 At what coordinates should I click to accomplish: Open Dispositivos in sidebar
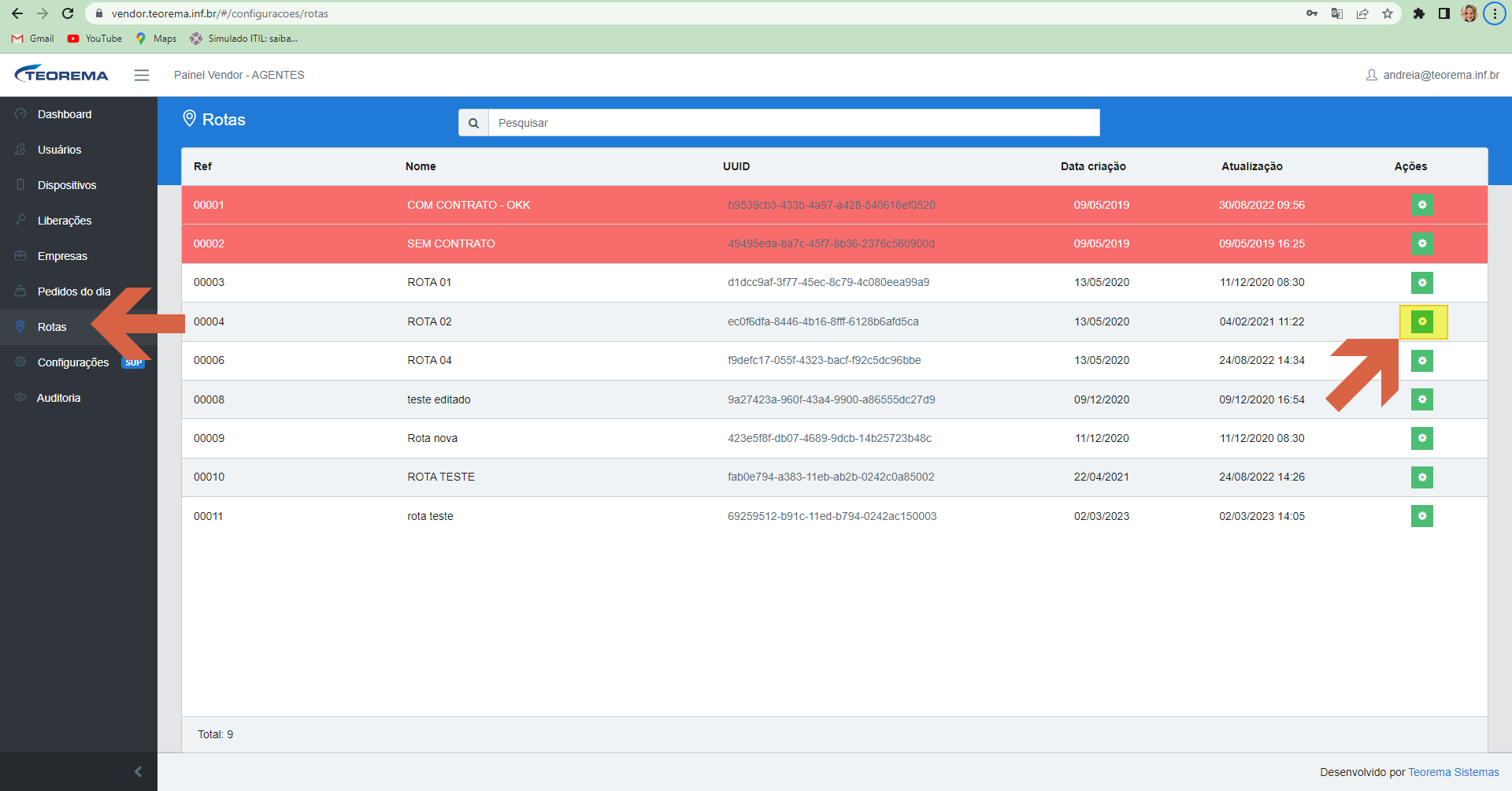(79, 185)
